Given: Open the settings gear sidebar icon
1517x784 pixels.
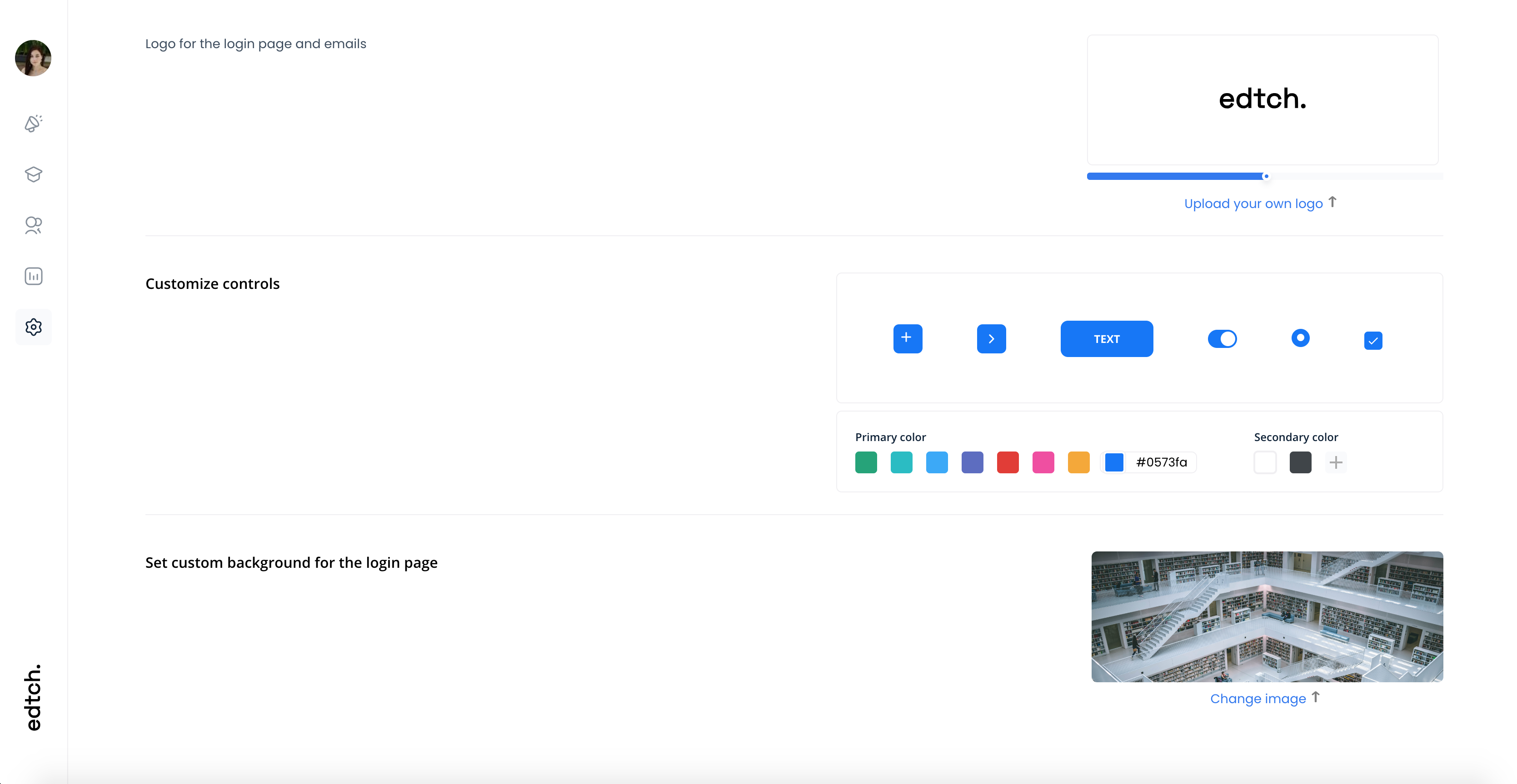Looking at the screenshot, I should [x=34, y=327].
